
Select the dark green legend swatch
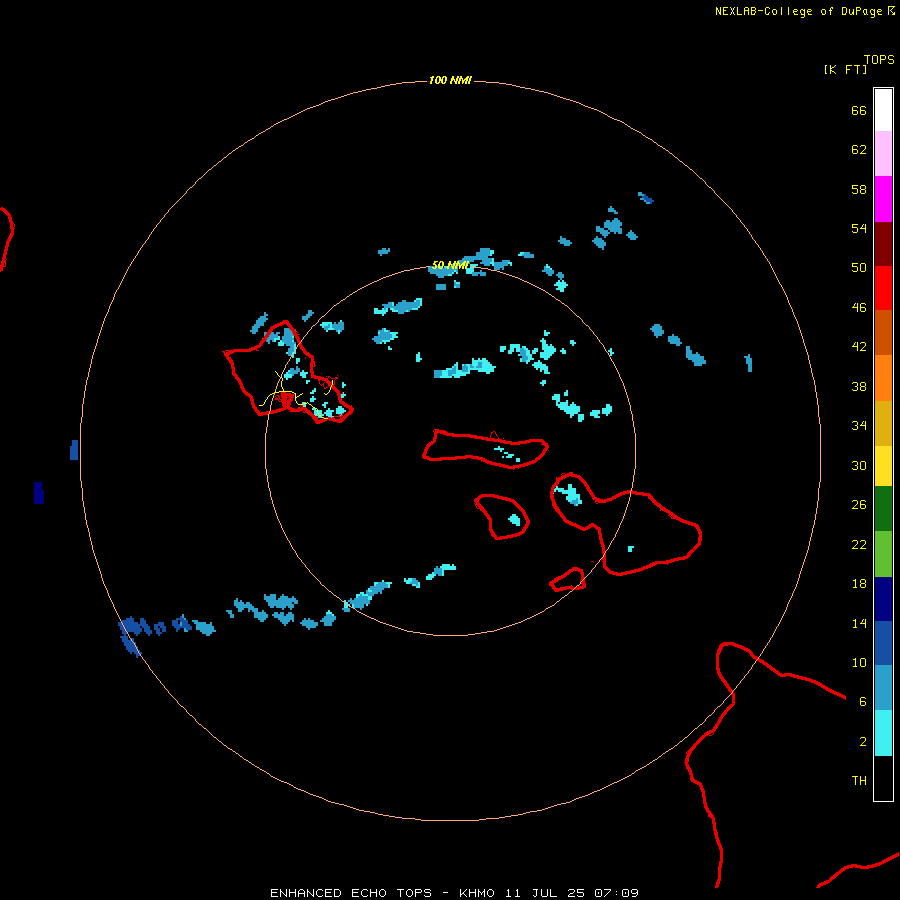pyautogui.click(x=883, y=509)
